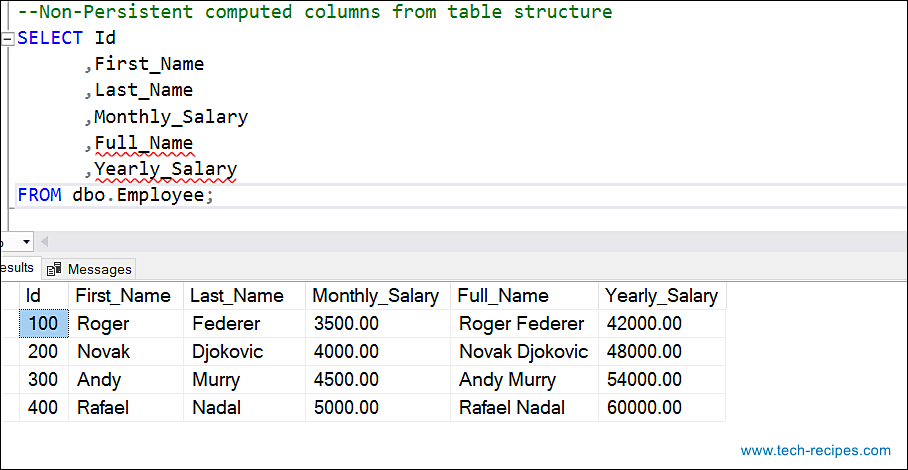Screen dimensions: 908x470
Task: Switch to the Messages tab
Action: [90, 269]
